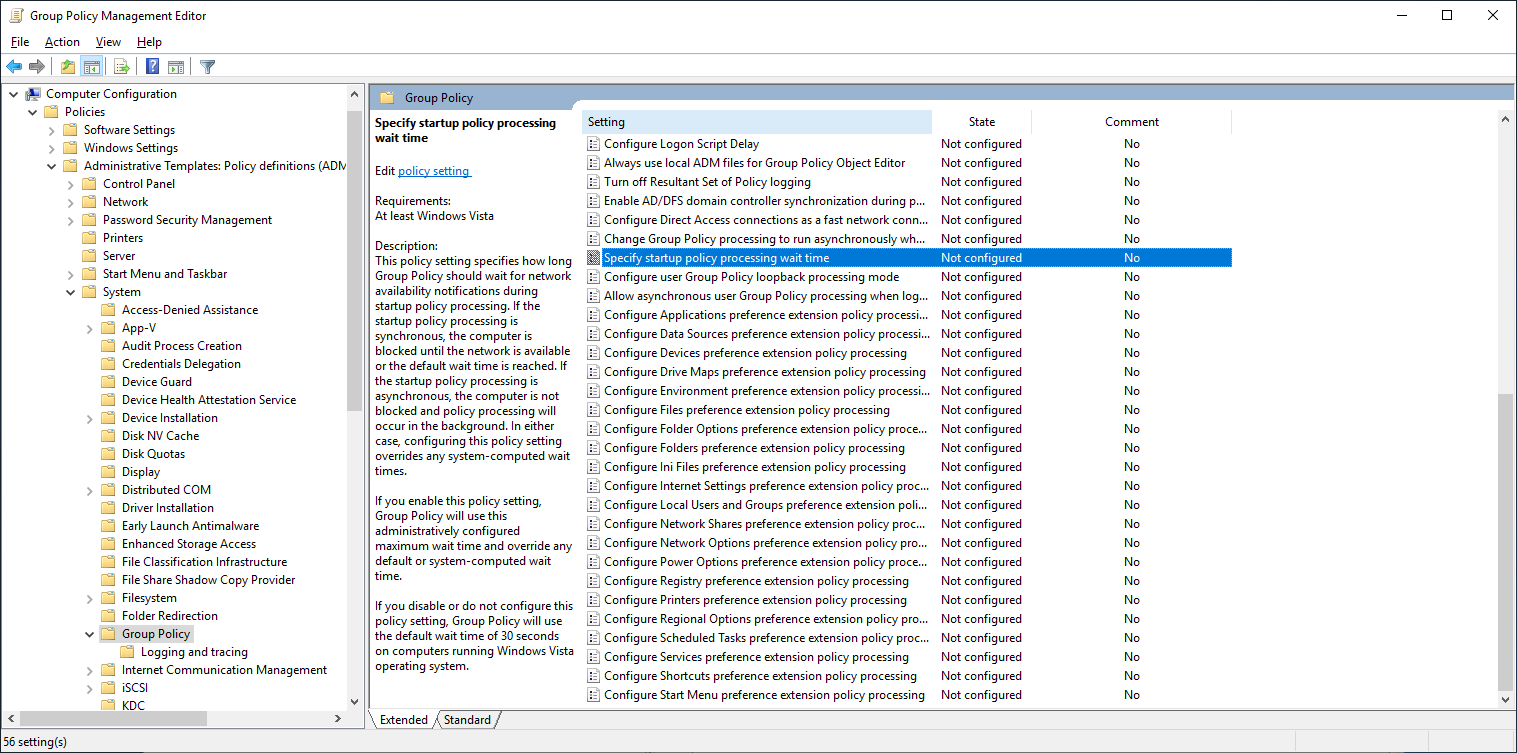Open the Help menu
This screenshot has width=1517, height=753.
coord(149,42)
